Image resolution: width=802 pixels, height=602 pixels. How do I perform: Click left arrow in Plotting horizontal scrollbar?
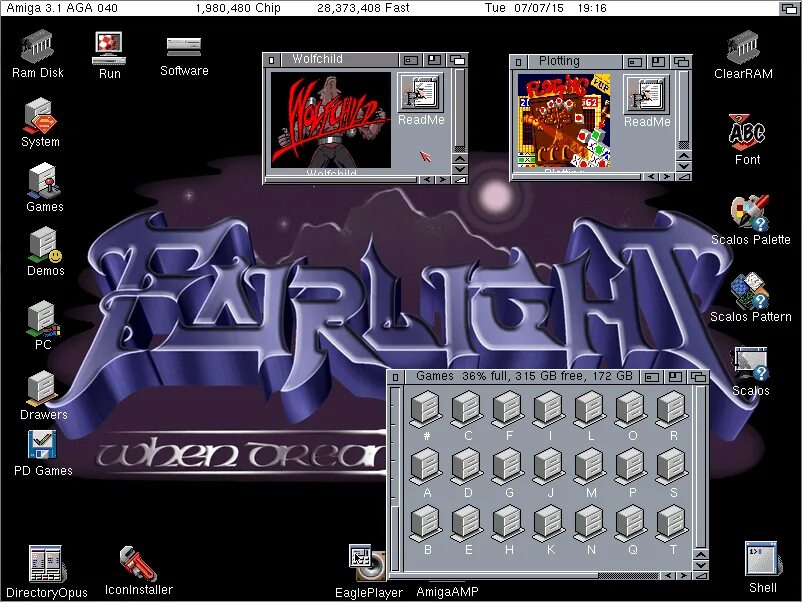651,177
